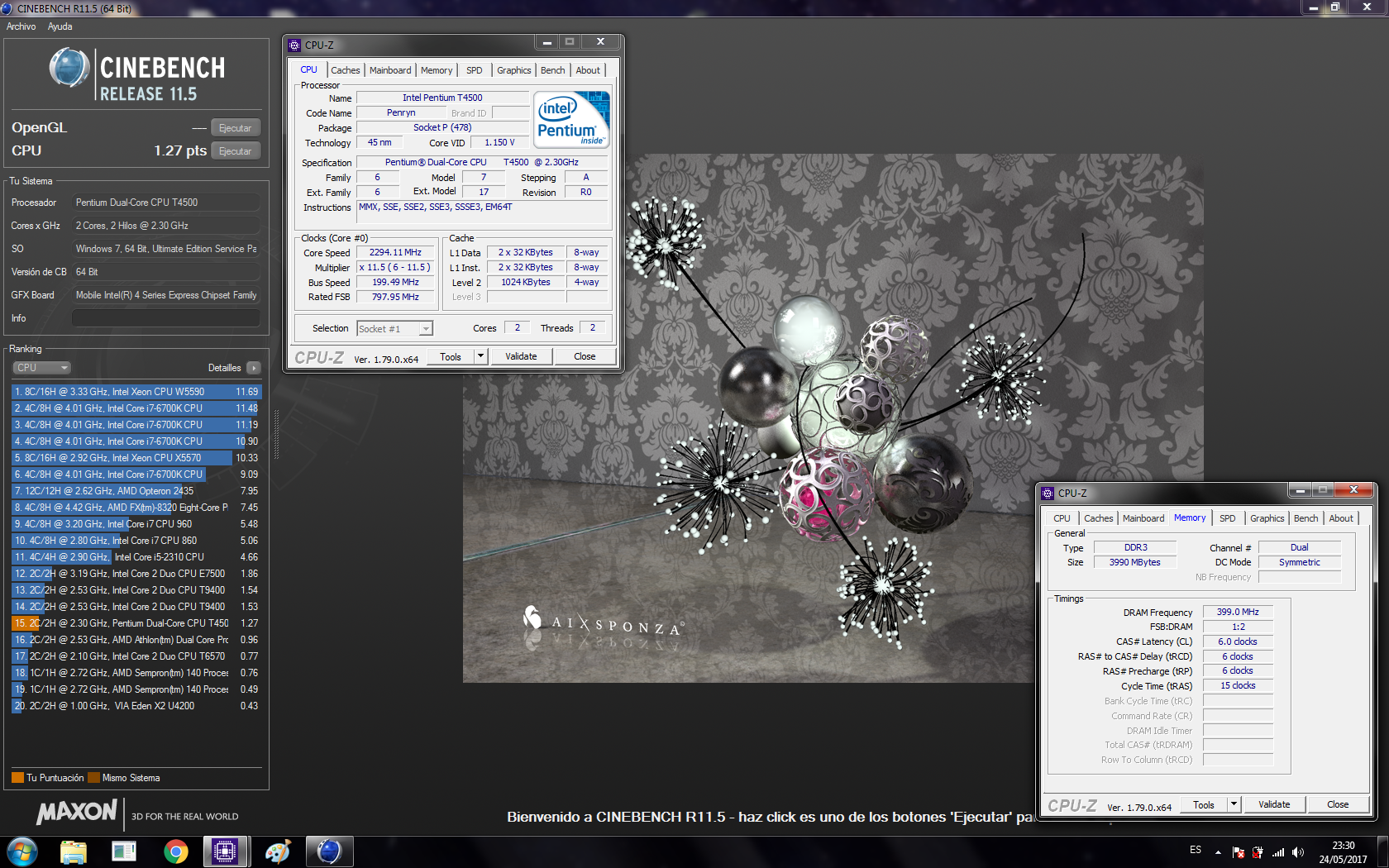Click the Core Speed value 2294.11 MHz

click(x=395, y=253)
